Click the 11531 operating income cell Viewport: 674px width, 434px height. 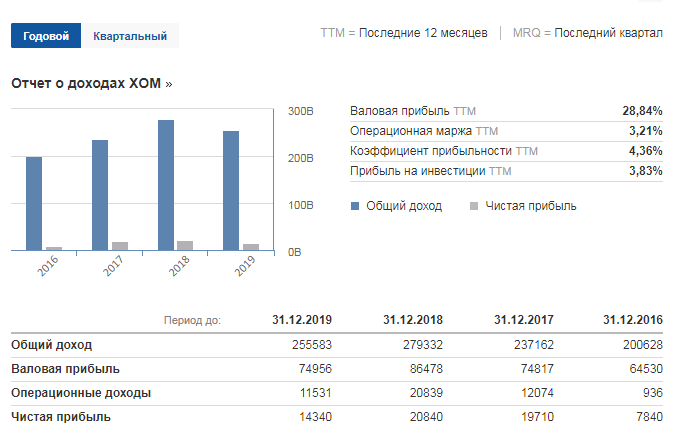click(x=316, y=393)
